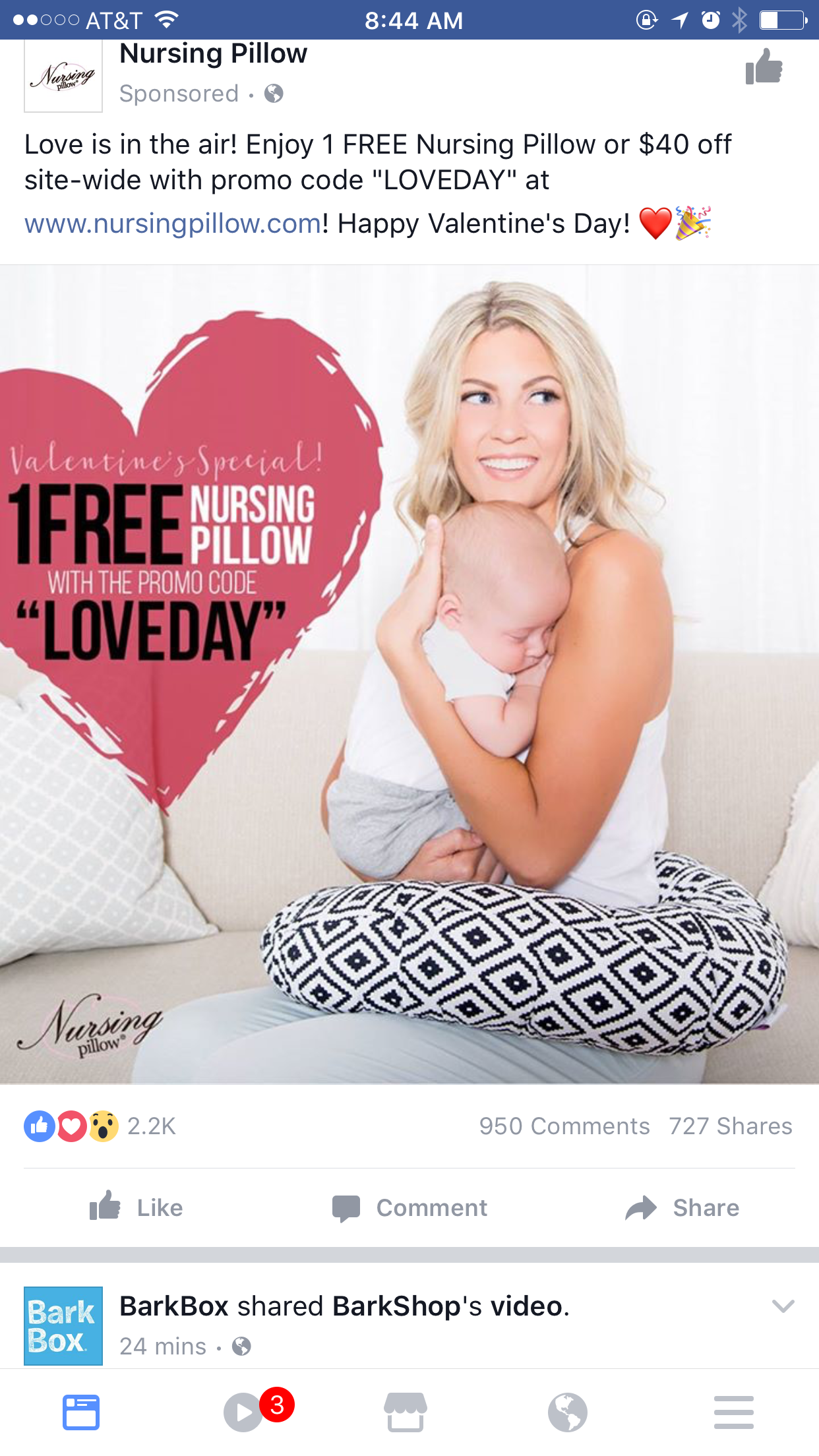
Task: Open the 950 Comments list
Action: (564, 1126)
